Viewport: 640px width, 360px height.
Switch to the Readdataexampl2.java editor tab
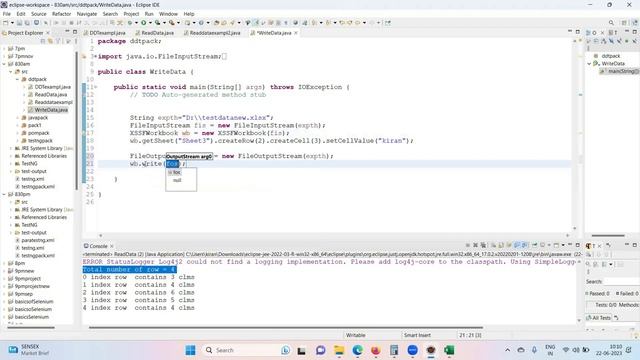tap(212, 33)
